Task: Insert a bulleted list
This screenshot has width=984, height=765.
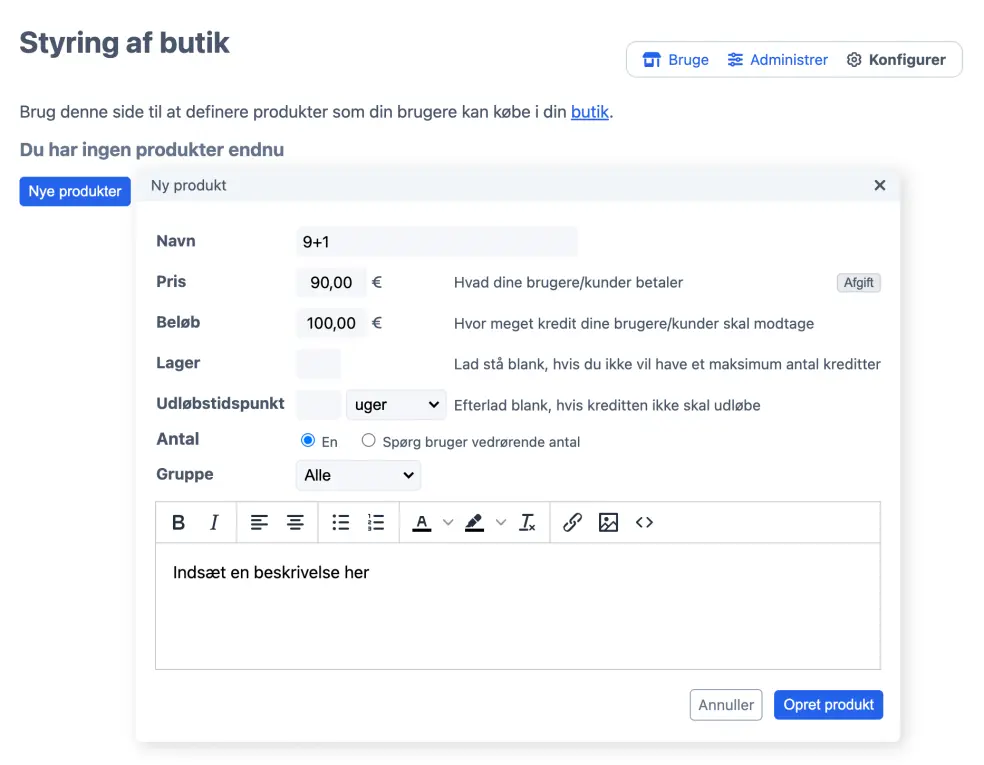Action: [x=341, y=522]
